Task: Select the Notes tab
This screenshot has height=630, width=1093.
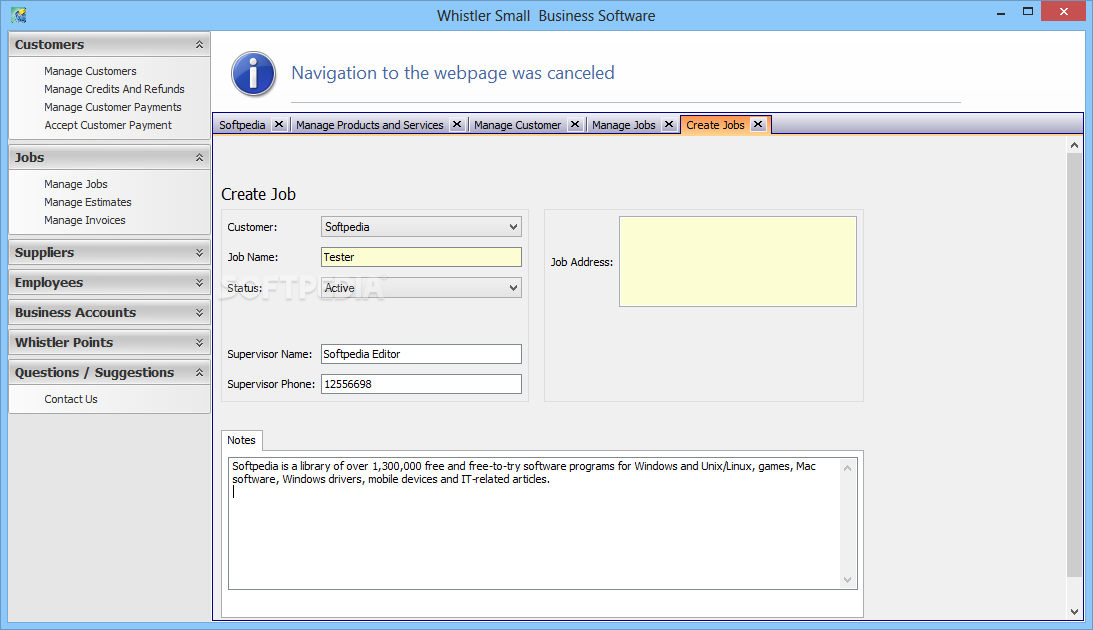Action: (x=241, y=440)
